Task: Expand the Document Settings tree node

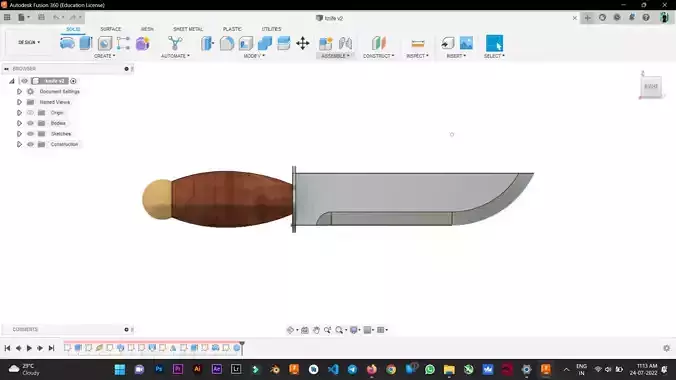Action: pyautogui.click(x=19, y=91)
